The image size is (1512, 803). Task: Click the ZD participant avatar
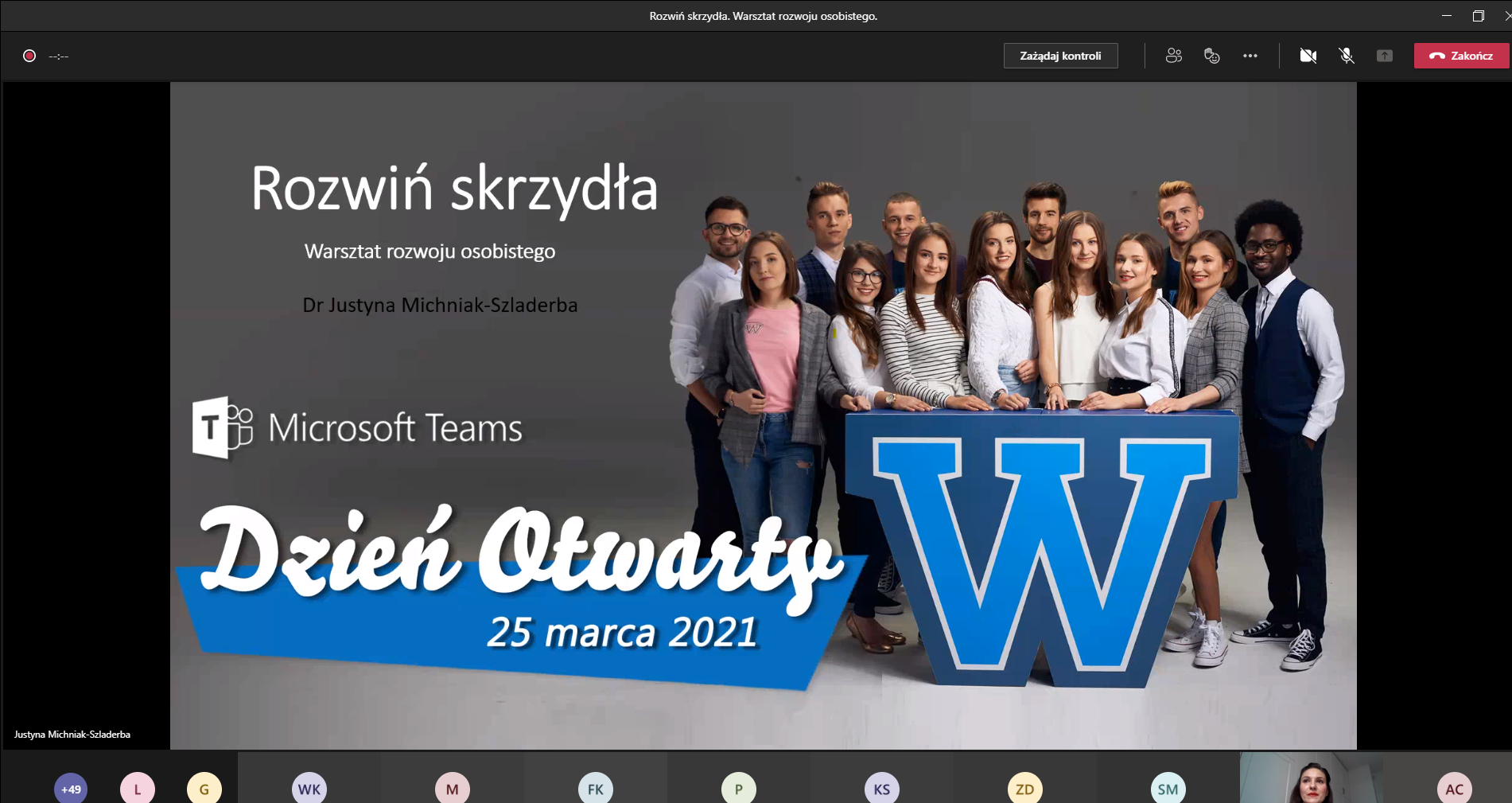point(1024,788)
